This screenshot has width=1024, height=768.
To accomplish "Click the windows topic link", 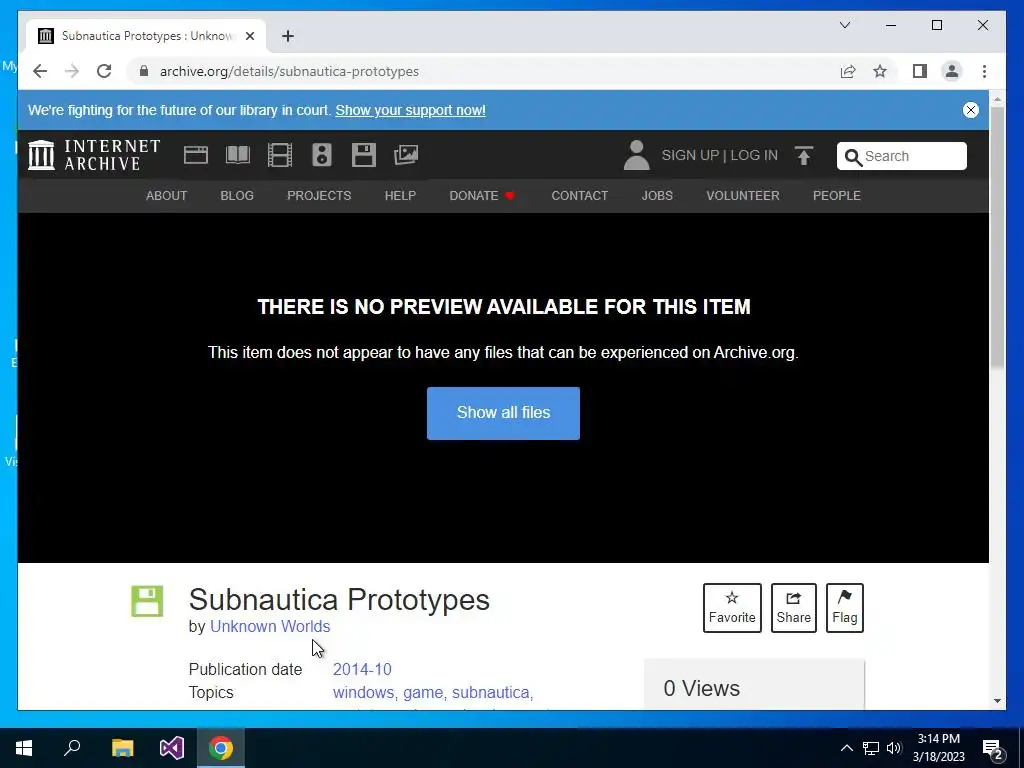I will pyautogui.click(x=363, y=692).
